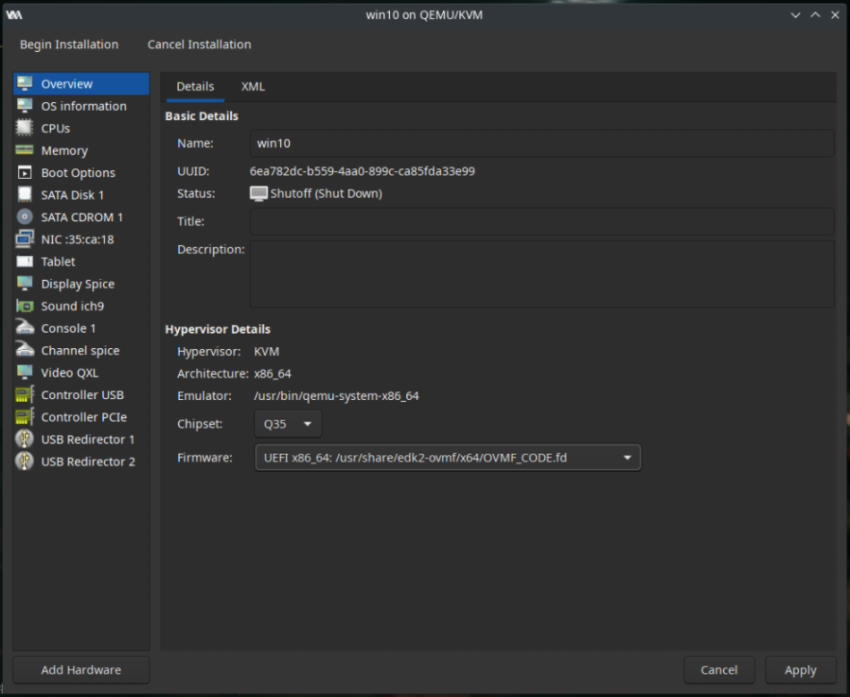Switch to the Details tab
The height and width of the screenshot is (697, 850).
[x=195, y=87]
